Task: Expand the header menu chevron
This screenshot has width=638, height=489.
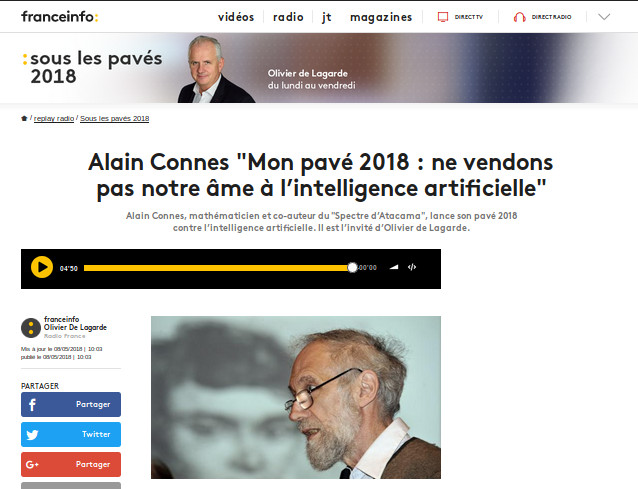Action: coord(604,17)
